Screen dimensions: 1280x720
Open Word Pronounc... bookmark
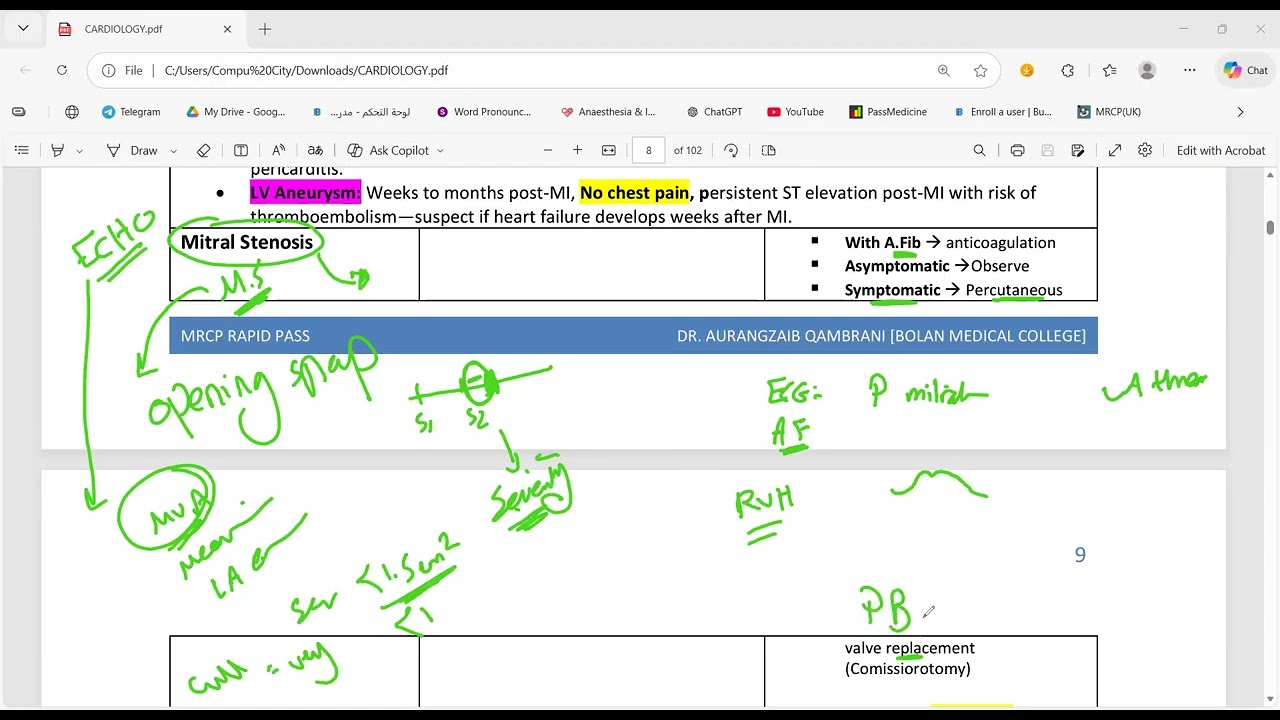[x=484, y=112]
